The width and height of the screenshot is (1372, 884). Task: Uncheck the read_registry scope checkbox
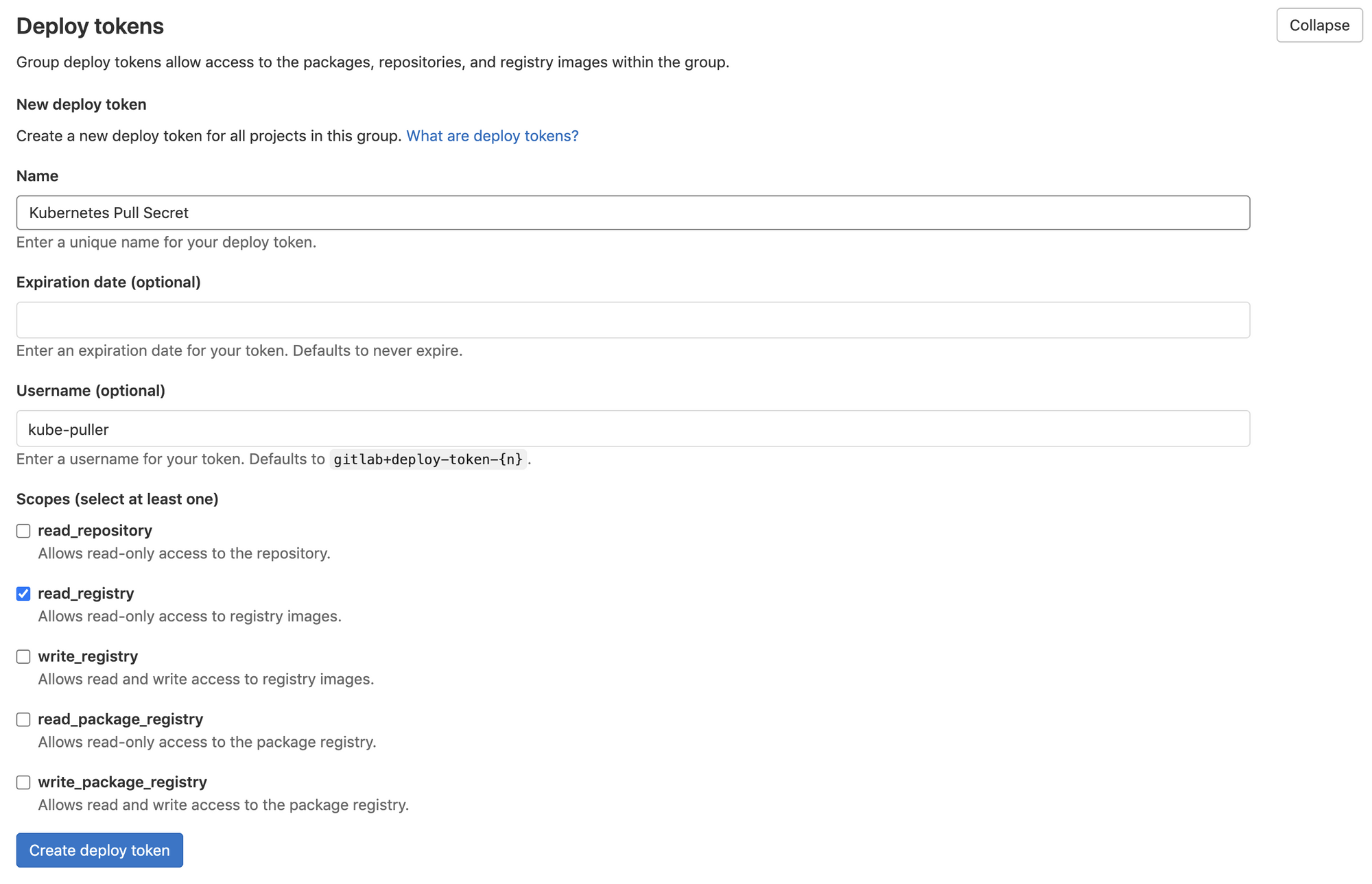click(x=23, y=593)
